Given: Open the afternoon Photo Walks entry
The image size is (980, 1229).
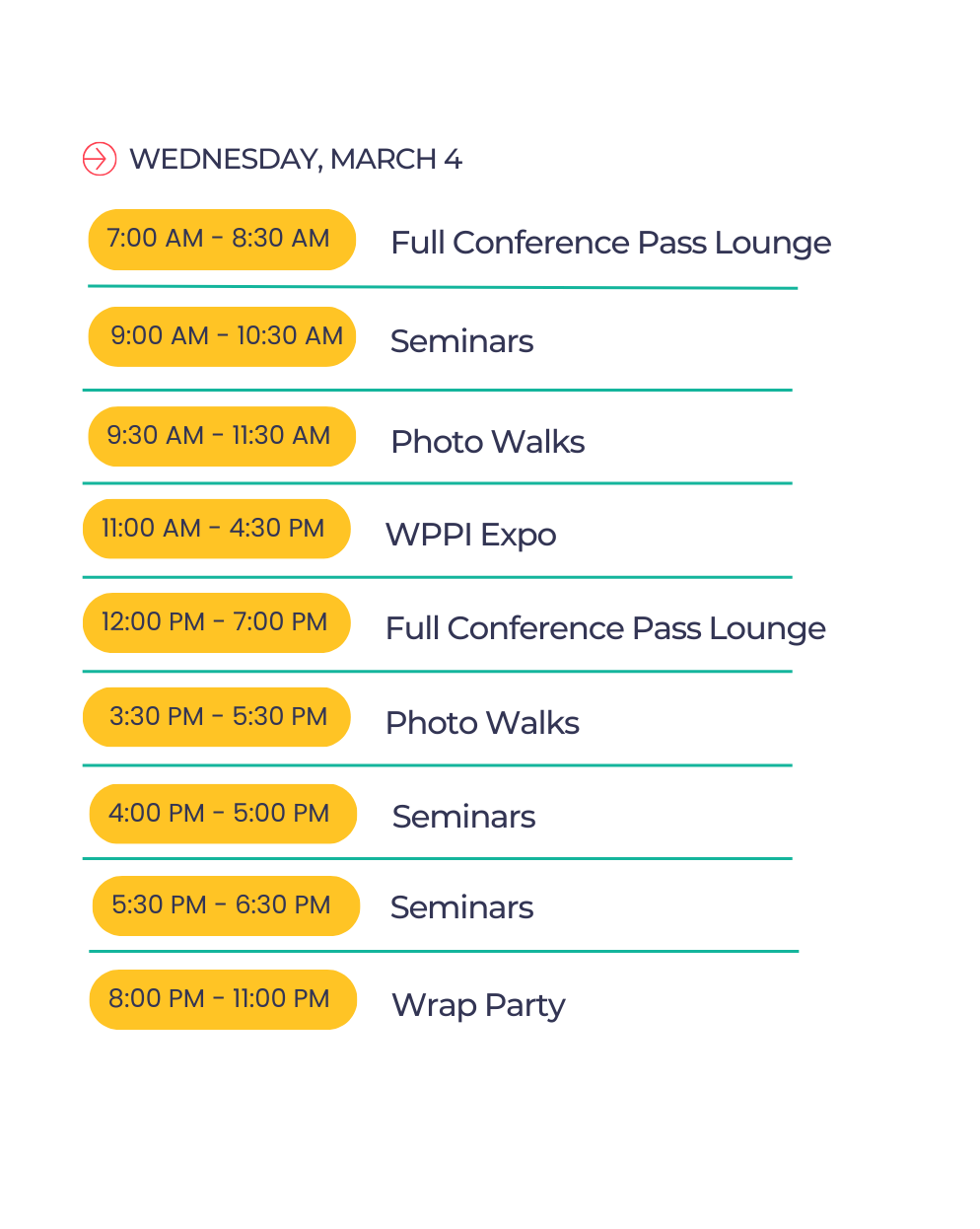Looking at the screenshot, I should pos(482,723).
